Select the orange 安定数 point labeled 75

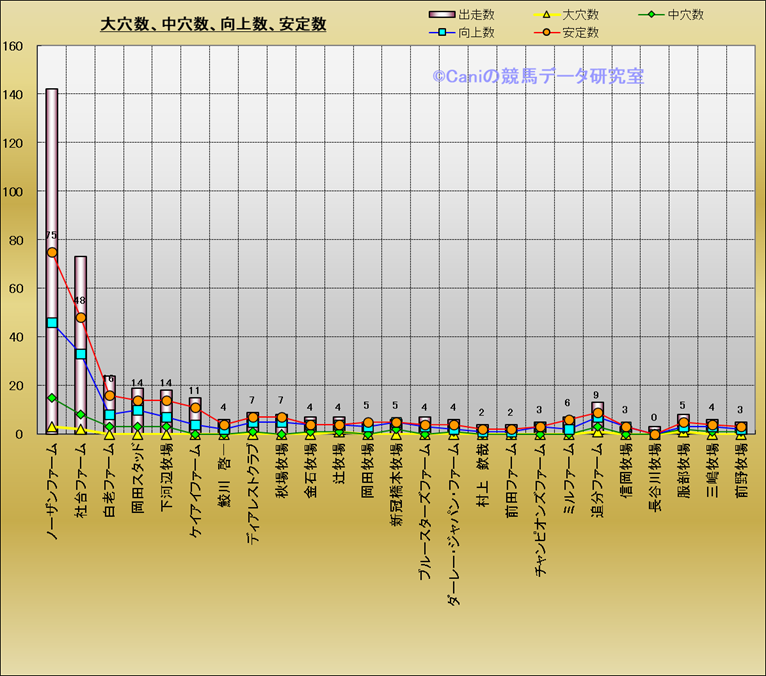(x=52, y=252)
